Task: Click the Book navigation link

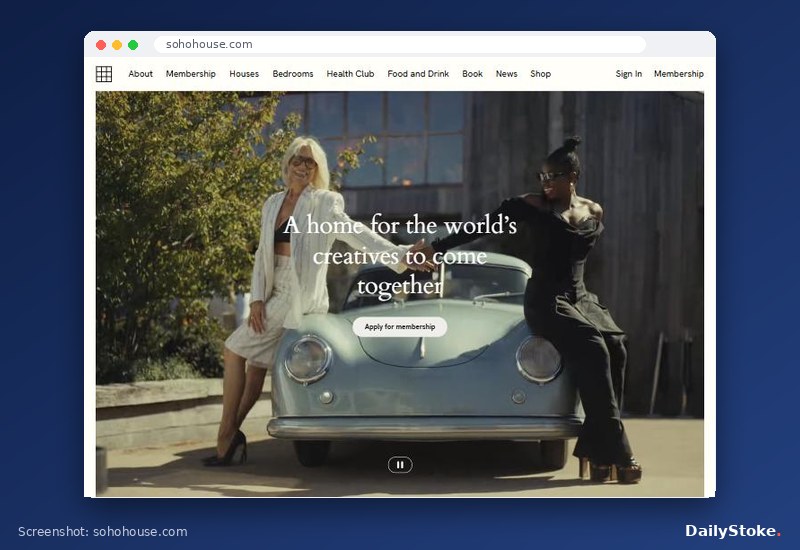Action: click(472, 74)
